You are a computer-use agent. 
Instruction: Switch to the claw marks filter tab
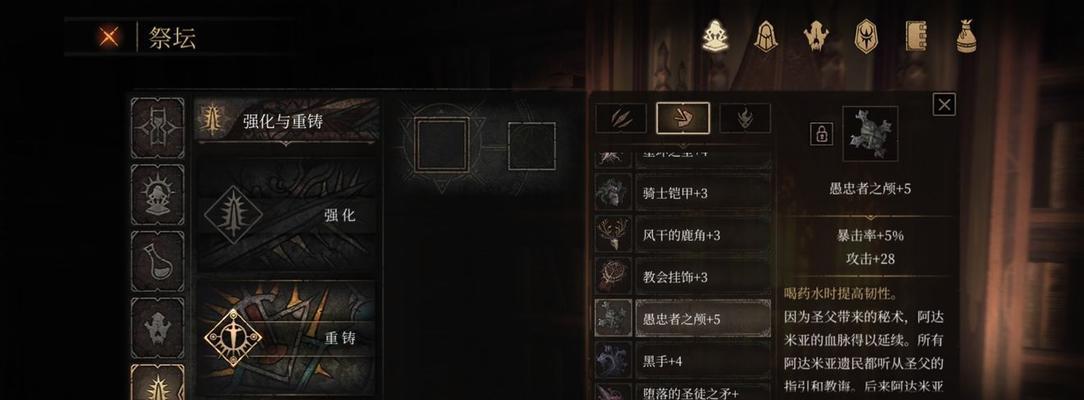click(x=621, y=118)
